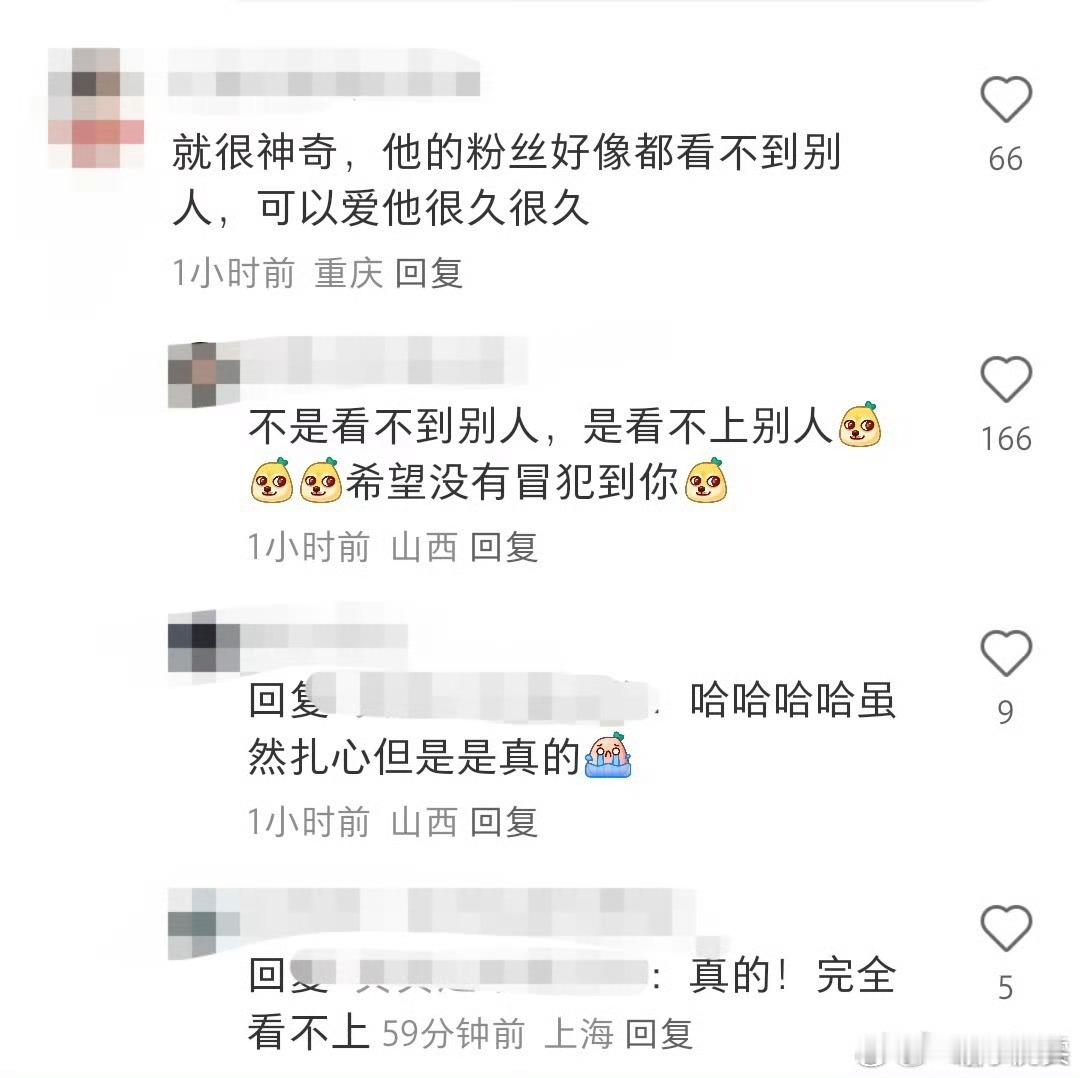The width and height of the screenshot is (1080, 1078).
Task: Open the mentioned user in 哈哈哈哈 reply
Action: click(x=492, y=699)
